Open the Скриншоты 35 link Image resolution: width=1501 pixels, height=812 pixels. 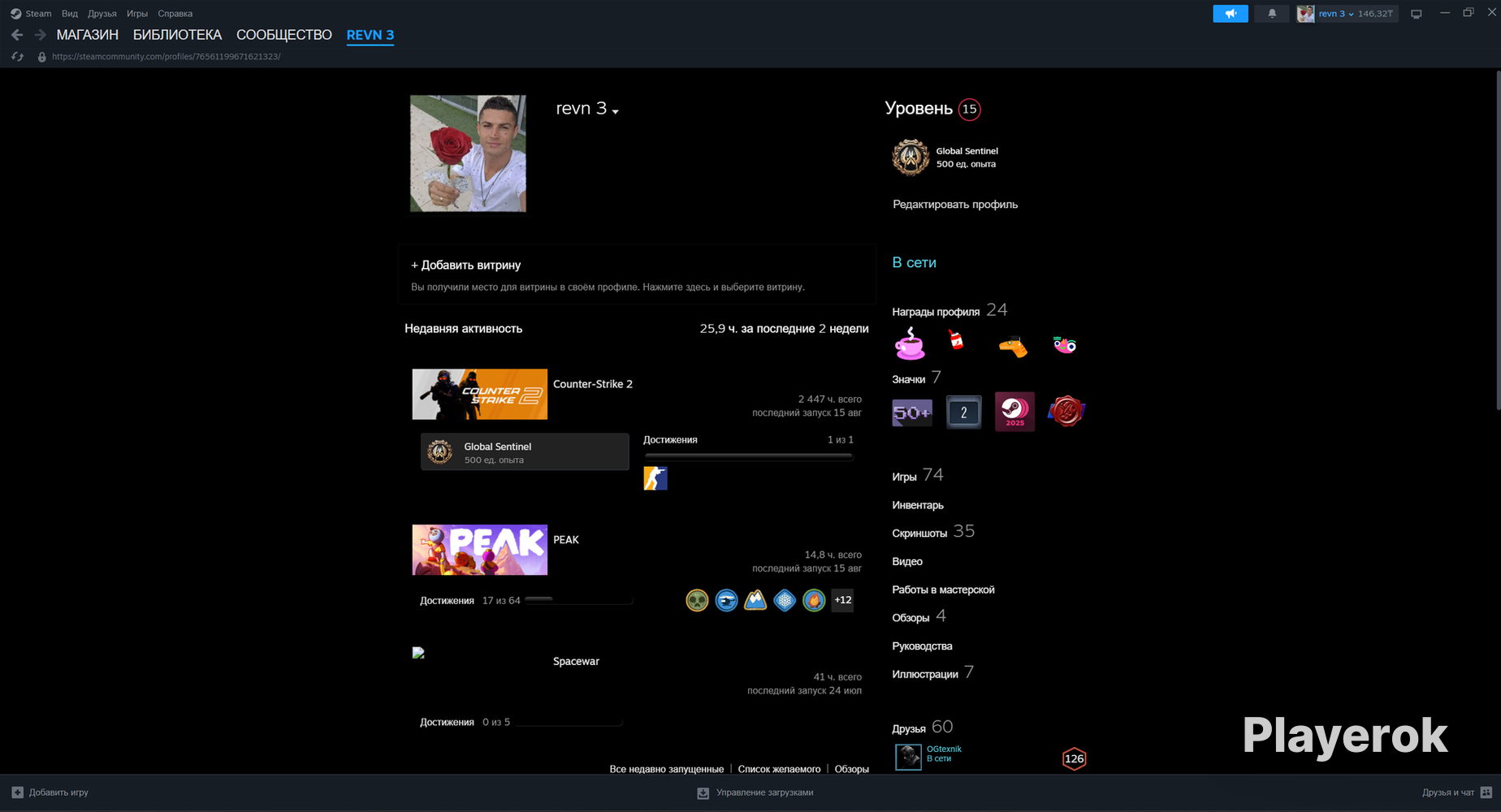[933, 532]
